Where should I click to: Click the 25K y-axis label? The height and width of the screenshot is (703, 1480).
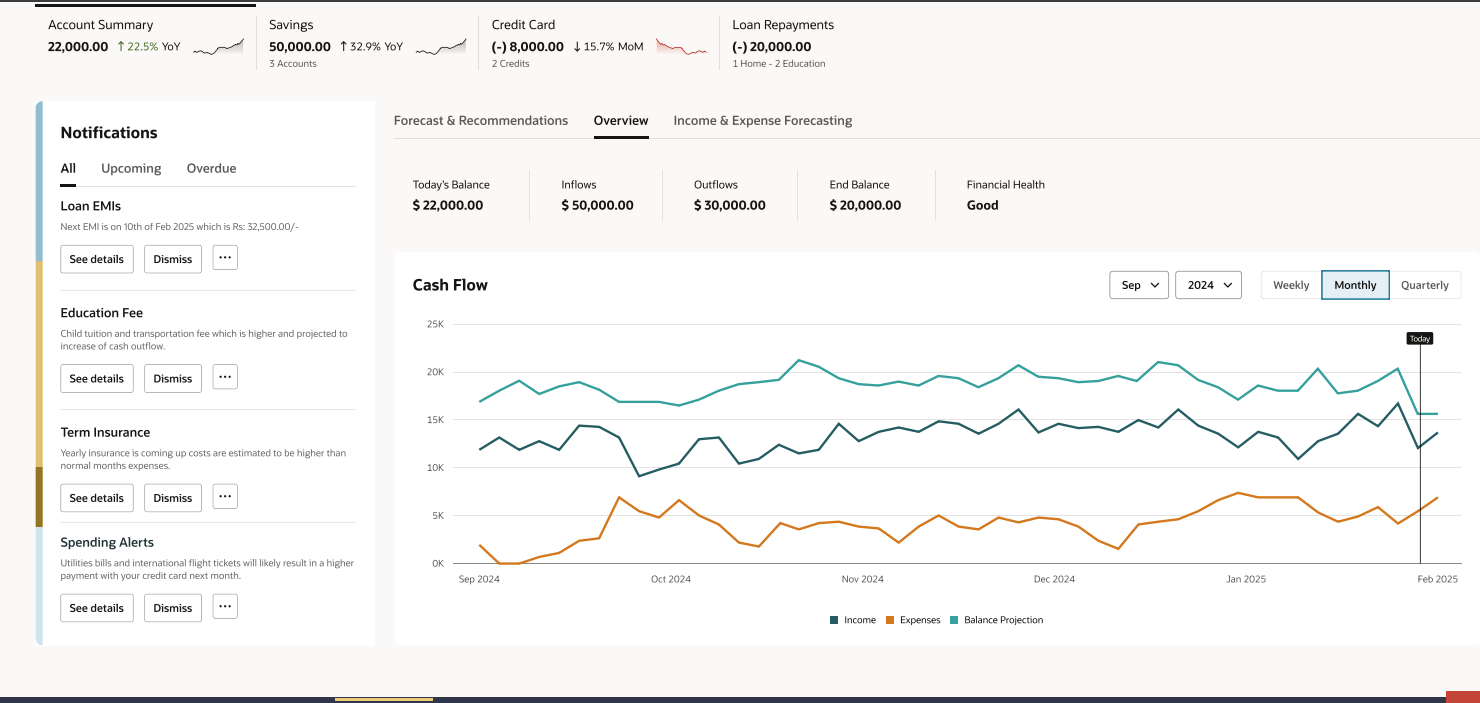click(x=435, y=324)
